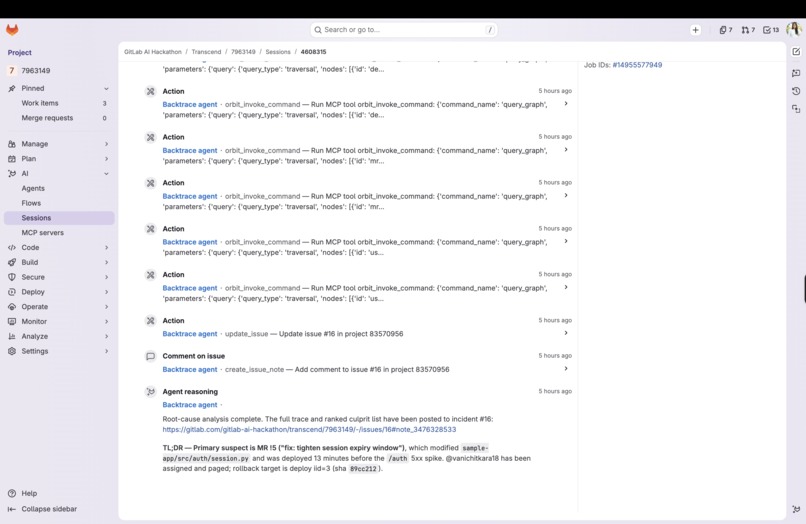Screen dimensions: 806x524
Task: Click 7963149 breadcrumb
Action: pos(243,52)
